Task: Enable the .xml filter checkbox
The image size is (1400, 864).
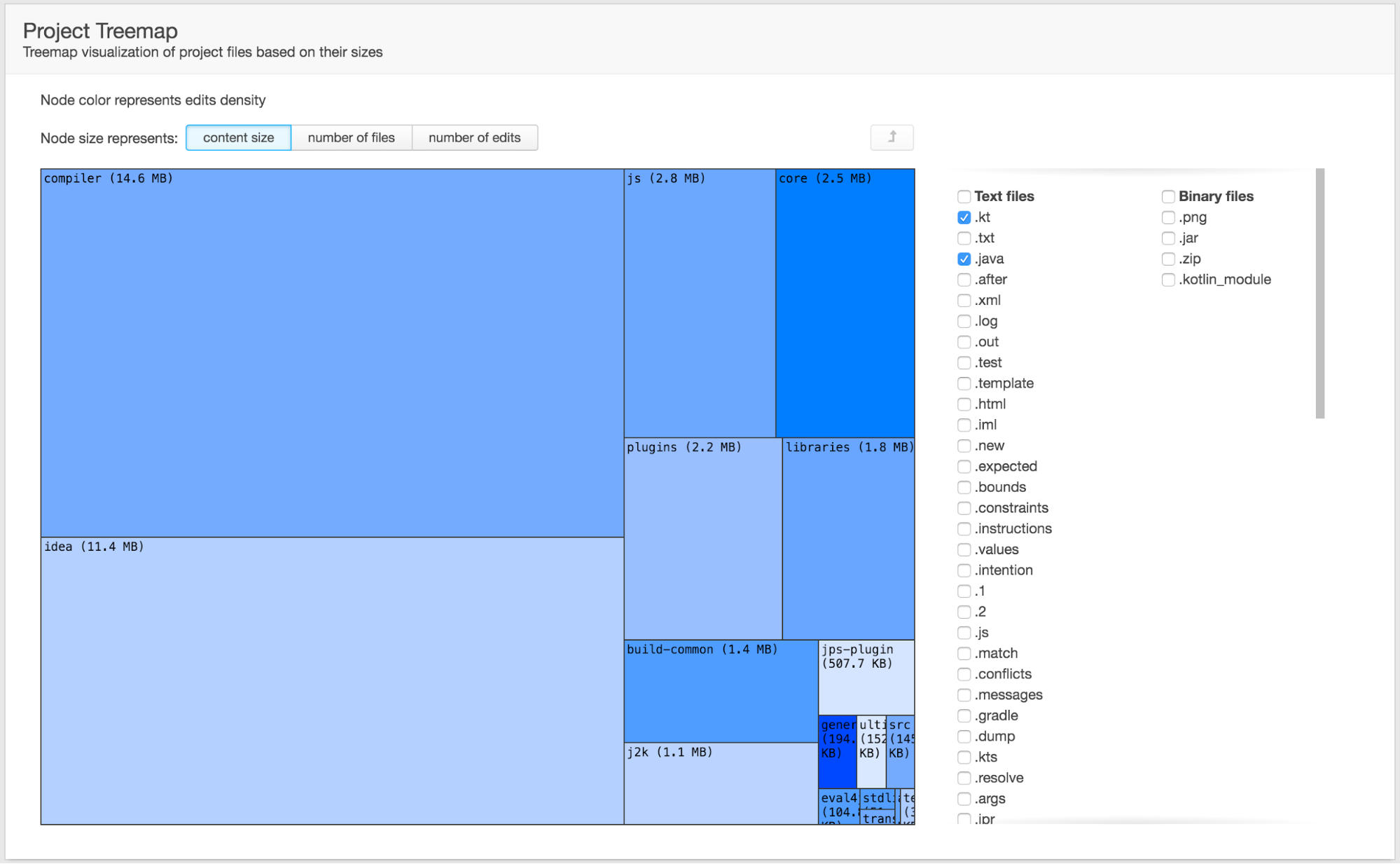Action: tap(964, 300)
